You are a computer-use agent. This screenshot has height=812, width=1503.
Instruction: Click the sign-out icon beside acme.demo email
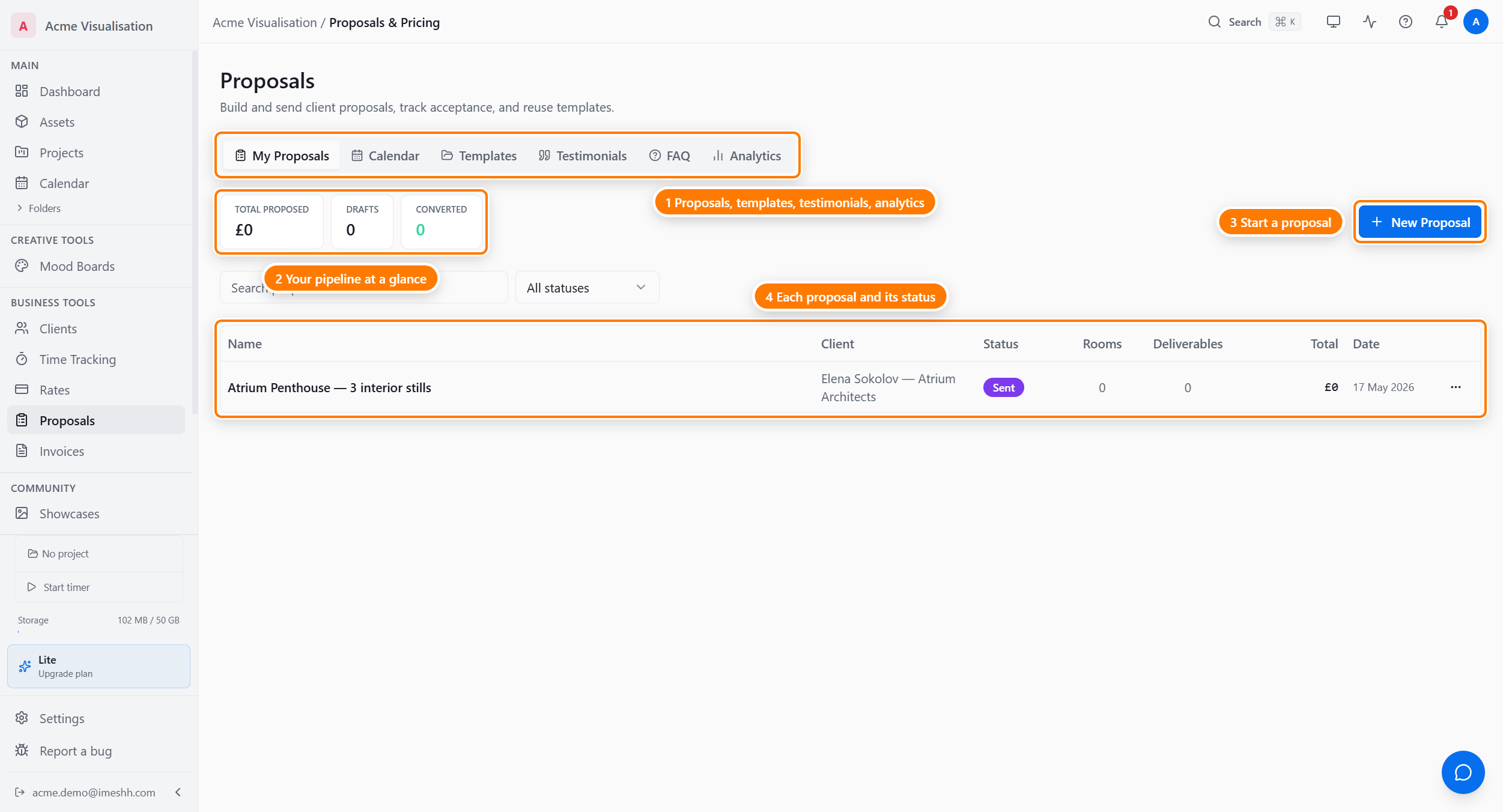(x=20, y=792)
